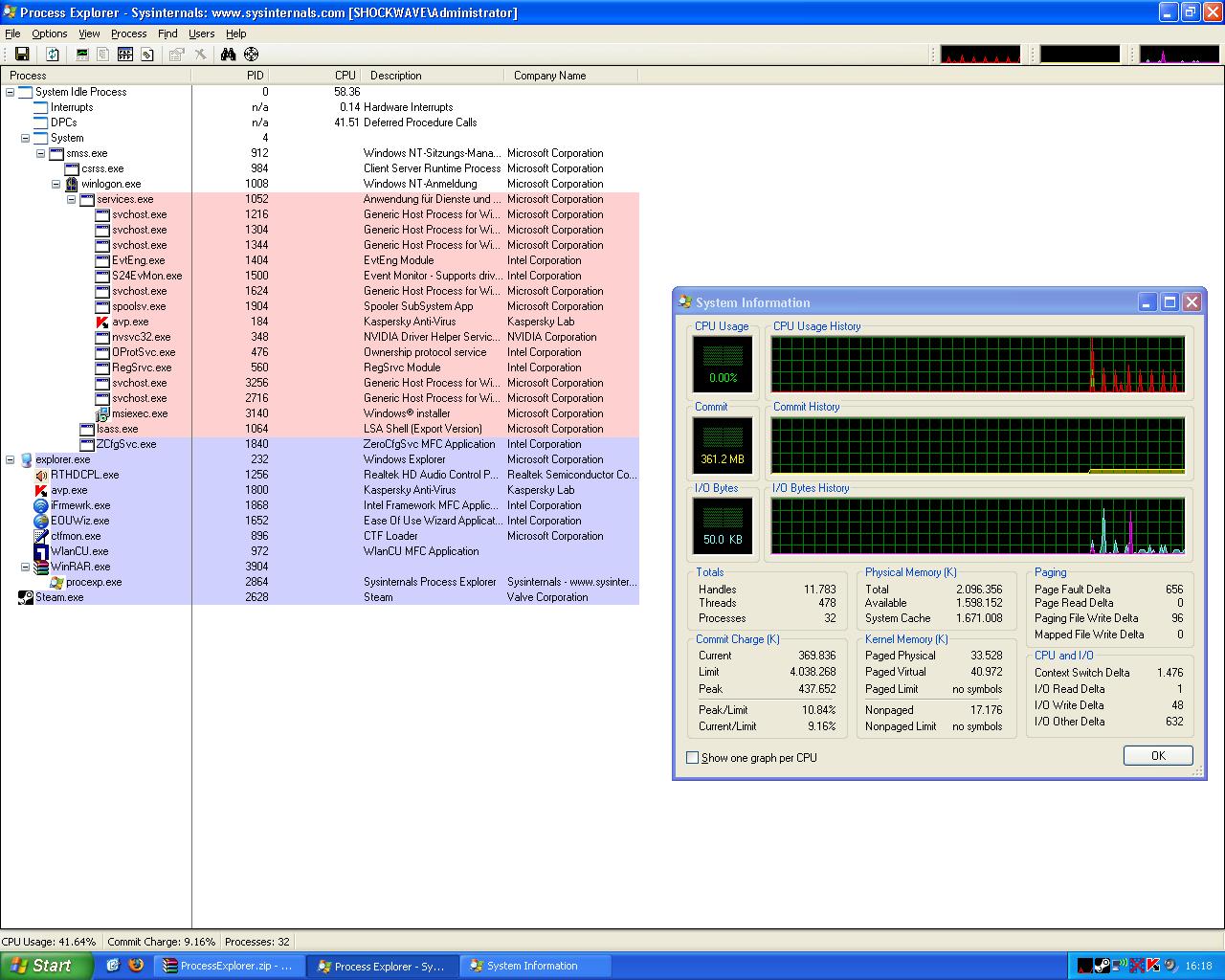Click the WinRAR.exe process icon
The image size is (1225, 980).
click(x=41, y=567)
